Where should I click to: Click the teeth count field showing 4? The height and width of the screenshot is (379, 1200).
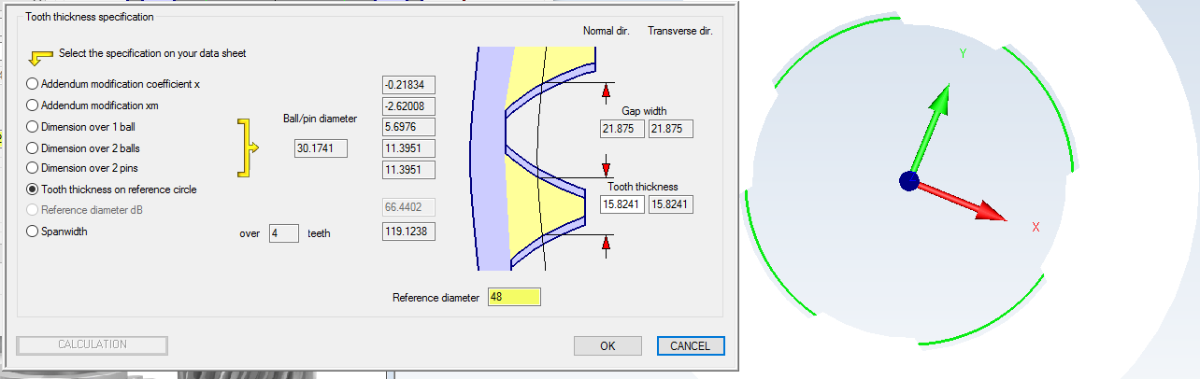coord(284,233)
